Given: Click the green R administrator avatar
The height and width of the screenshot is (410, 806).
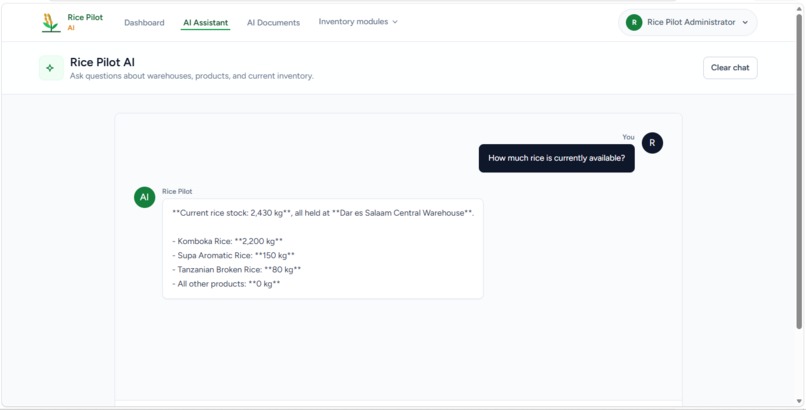Looking at the screenshot, I should pos(634,22).
